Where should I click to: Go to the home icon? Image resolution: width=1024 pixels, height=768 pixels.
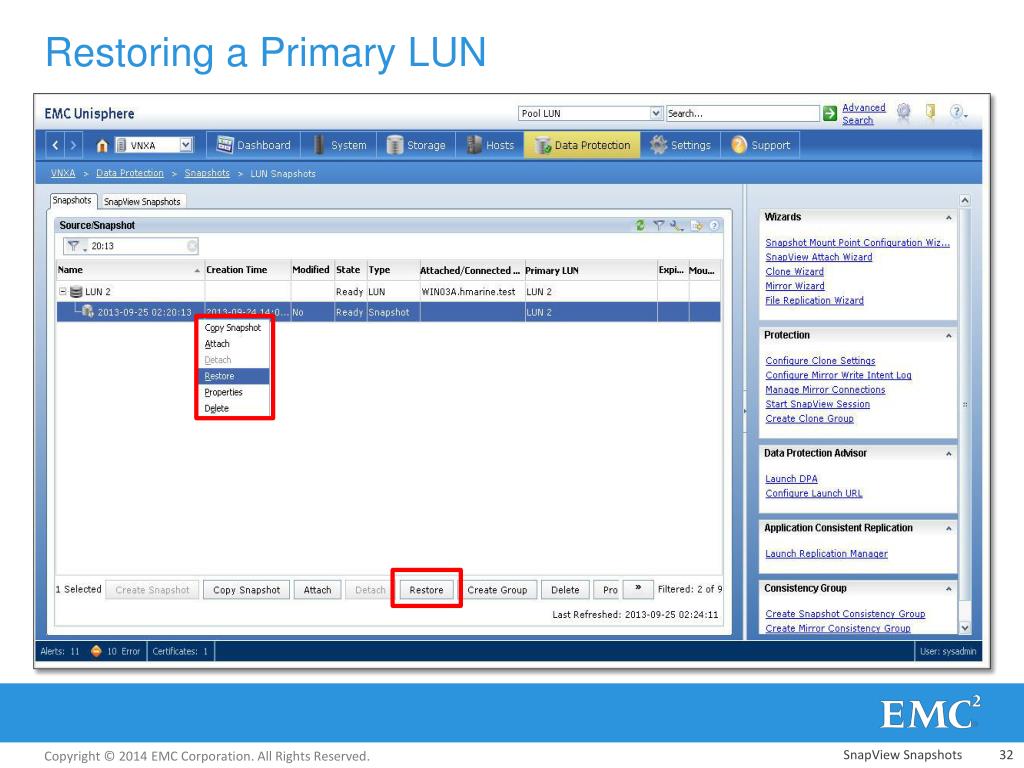point(102,146)
